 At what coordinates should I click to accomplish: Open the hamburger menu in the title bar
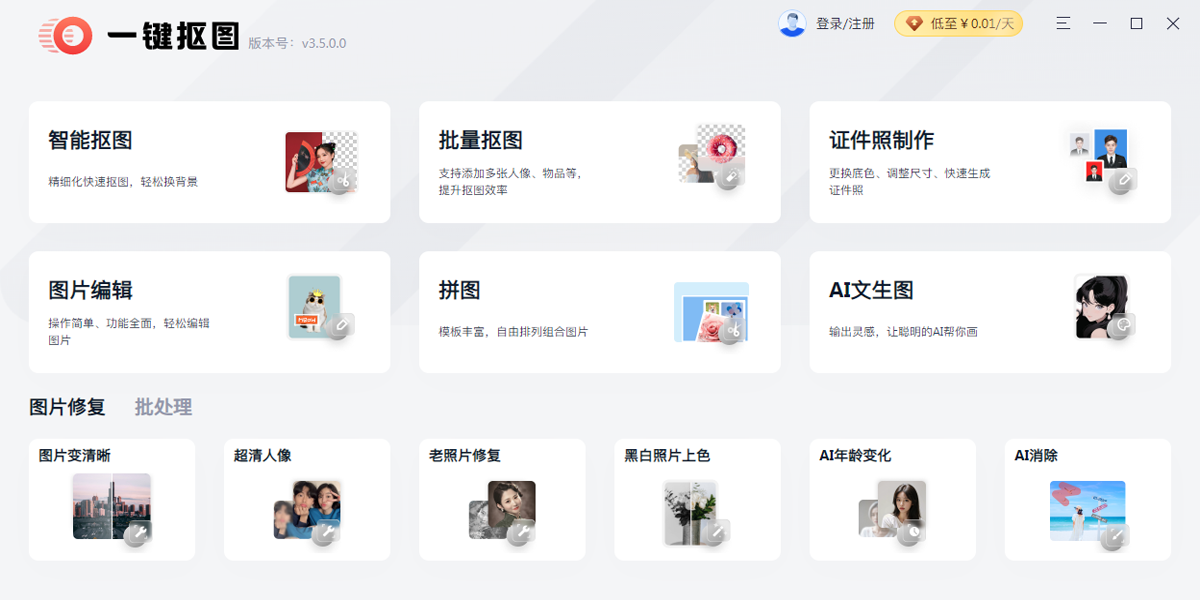point(1063,23)
